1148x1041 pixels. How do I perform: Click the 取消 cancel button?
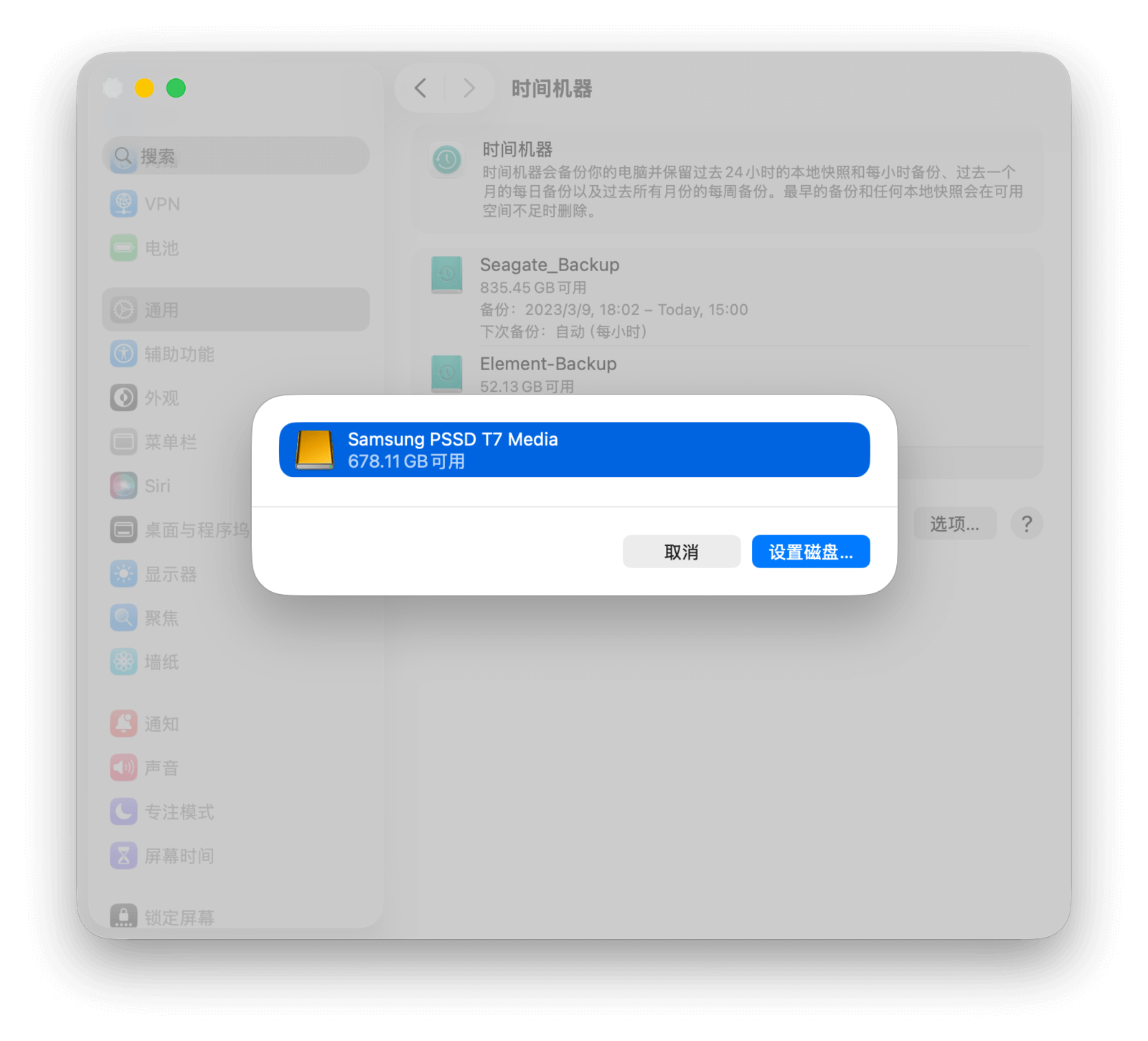click(681, 552)
